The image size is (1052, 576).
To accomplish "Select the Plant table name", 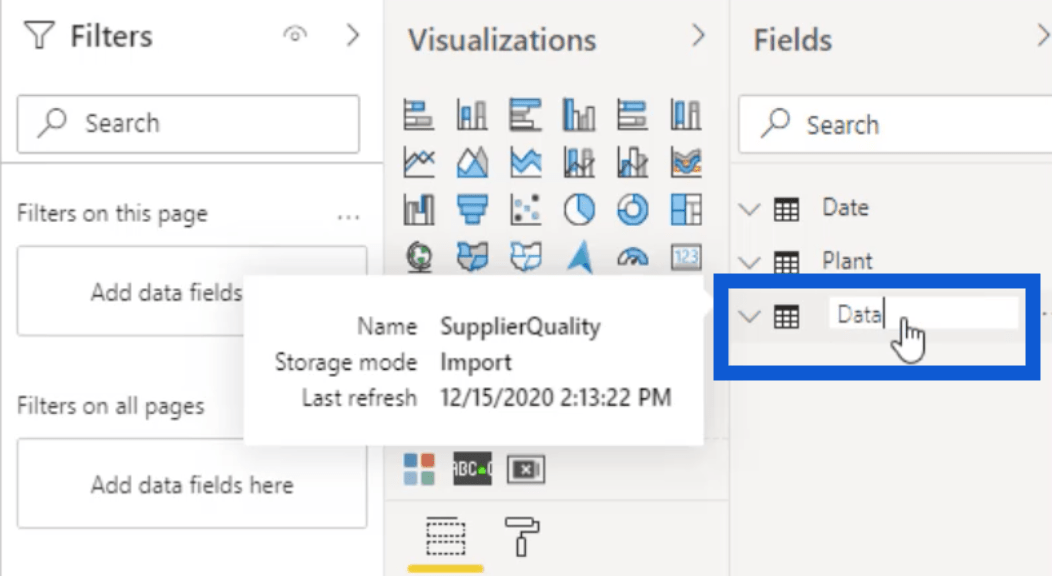I will [x=847, y=261].
